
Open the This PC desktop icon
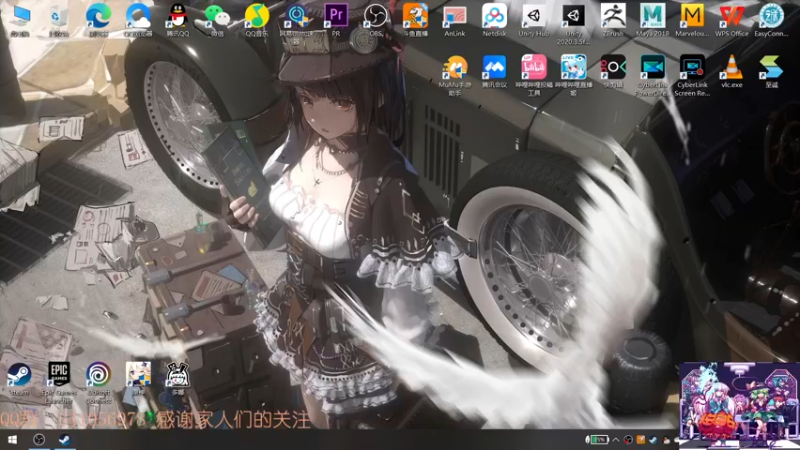coord(19,20)
